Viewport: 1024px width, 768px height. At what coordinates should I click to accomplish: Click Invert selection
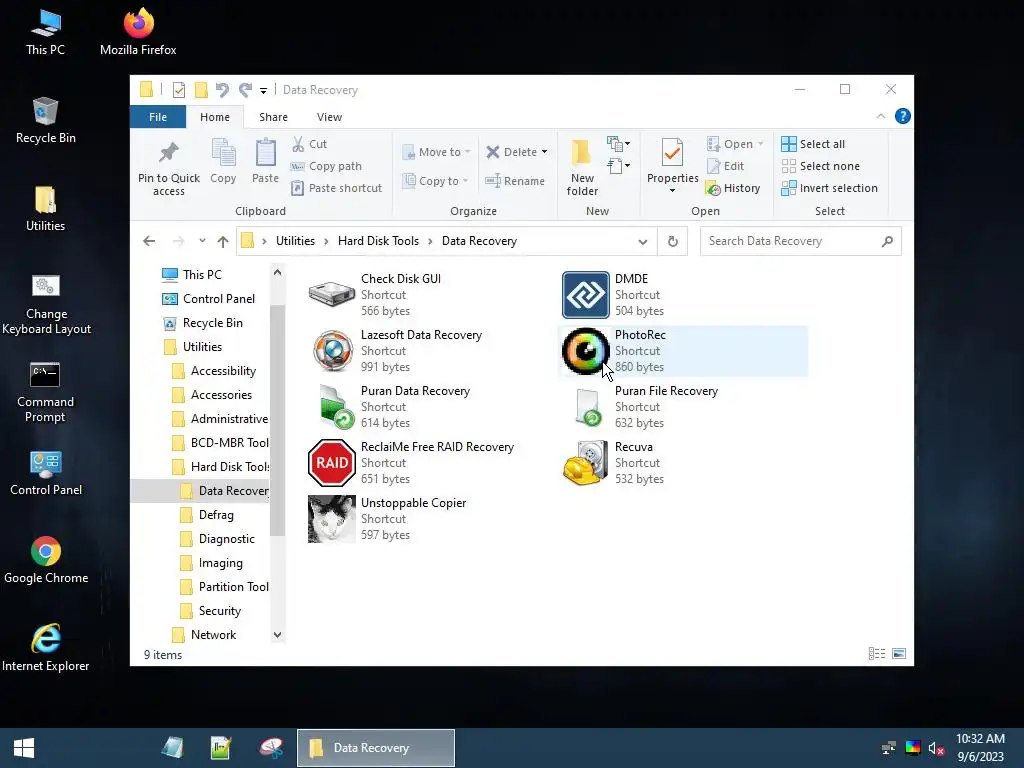pyautogui.click(x=829, y=188)
